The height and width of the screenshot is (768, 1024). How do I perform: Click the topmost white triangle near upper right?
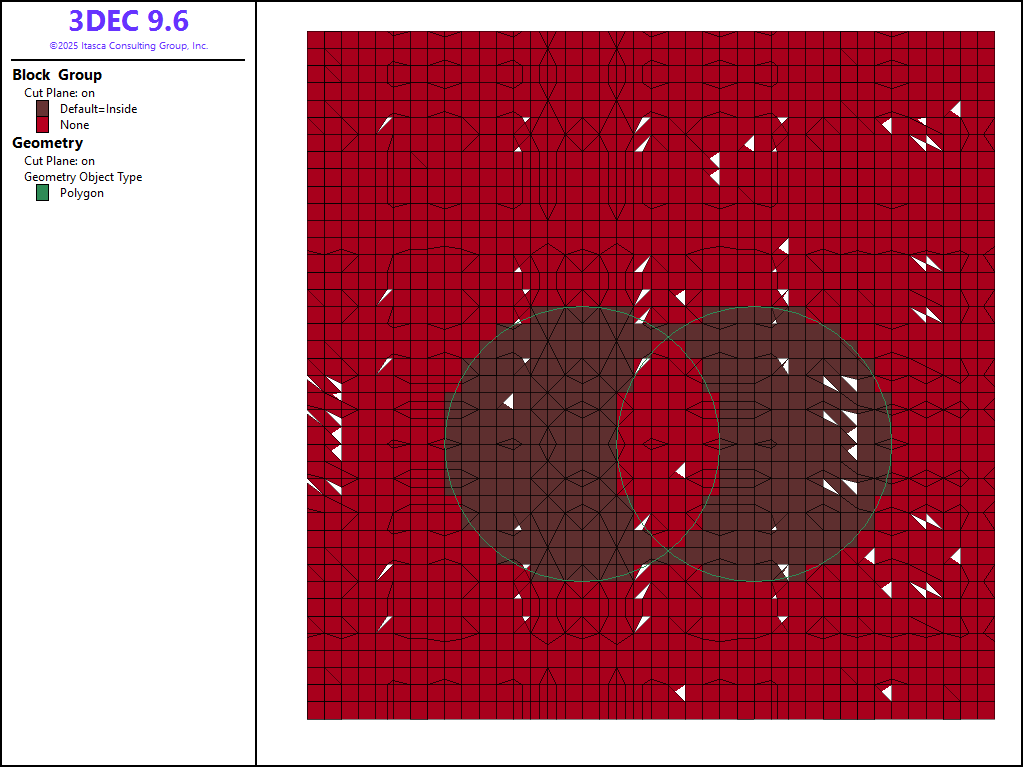tap(956, 108)
